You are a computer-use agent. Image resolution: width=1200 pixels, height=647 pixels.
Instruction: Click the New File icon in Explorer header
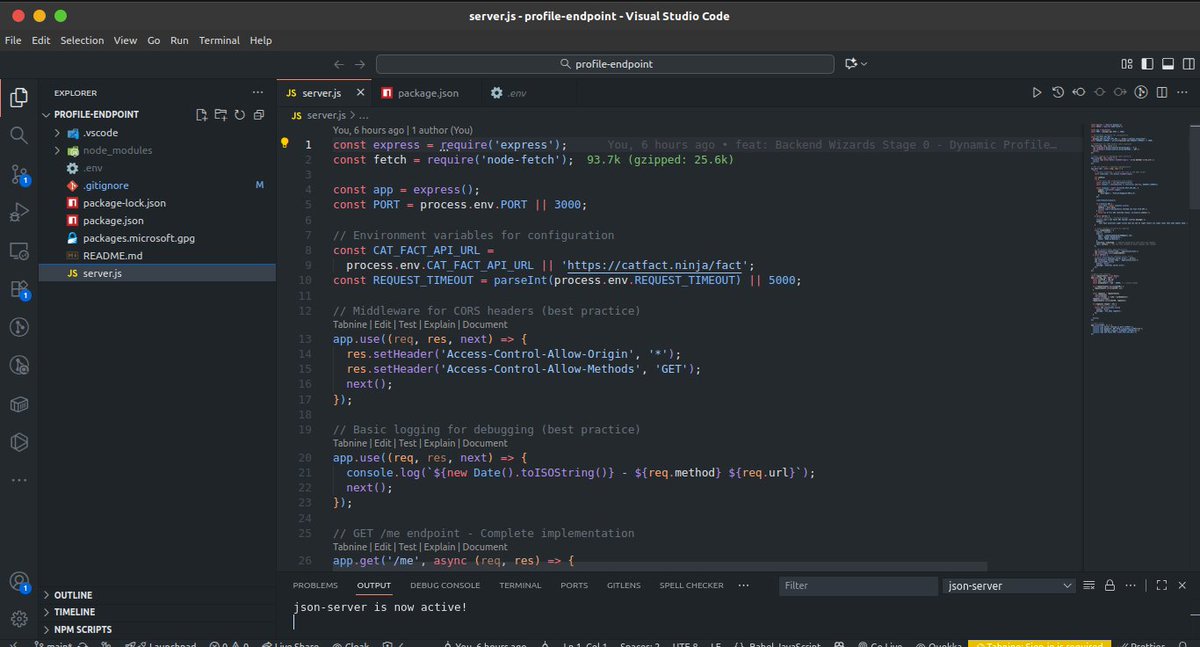click(202, 115)
